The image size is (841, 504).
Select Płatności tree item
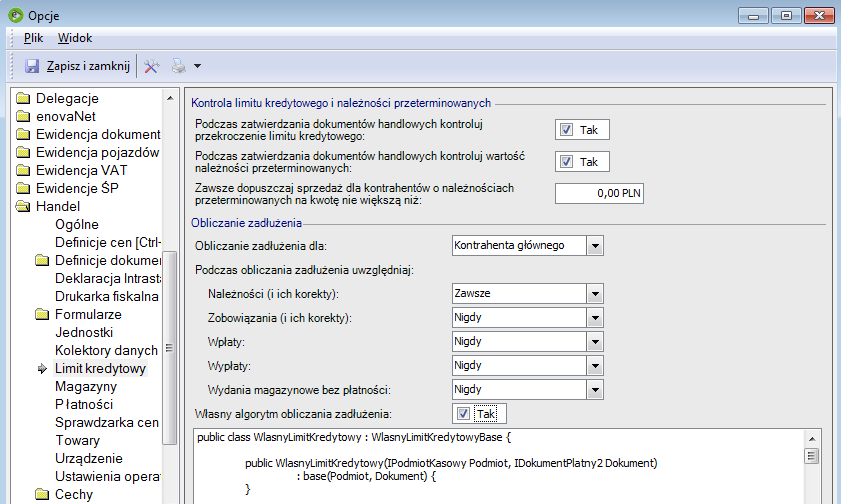(84, 404)
